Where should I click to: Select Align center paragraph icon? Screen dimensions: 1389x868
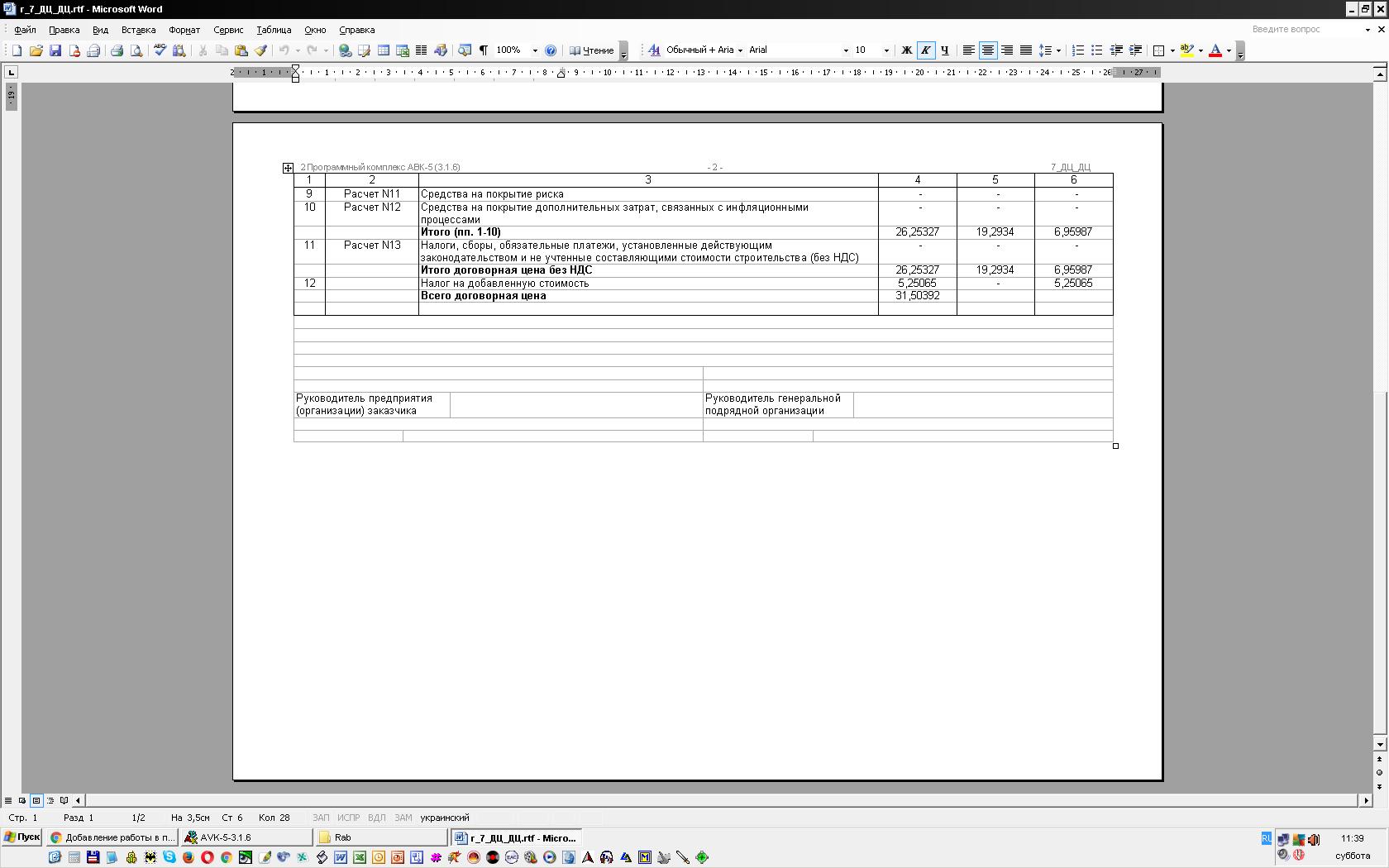pyautogui.click(x=987, y=50)
